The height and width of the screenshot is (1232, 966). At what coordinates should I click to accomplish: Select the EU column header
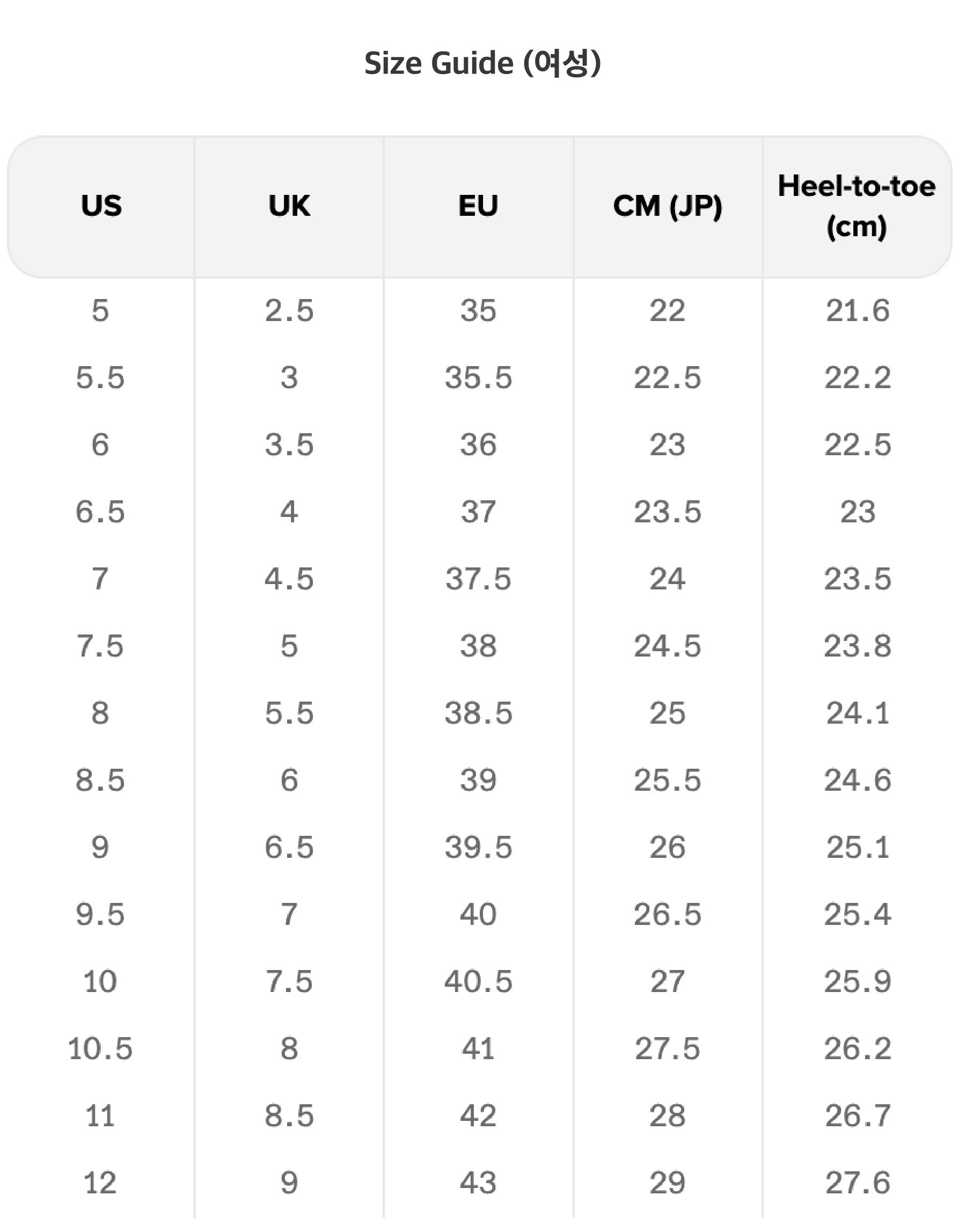coord(478,206)
